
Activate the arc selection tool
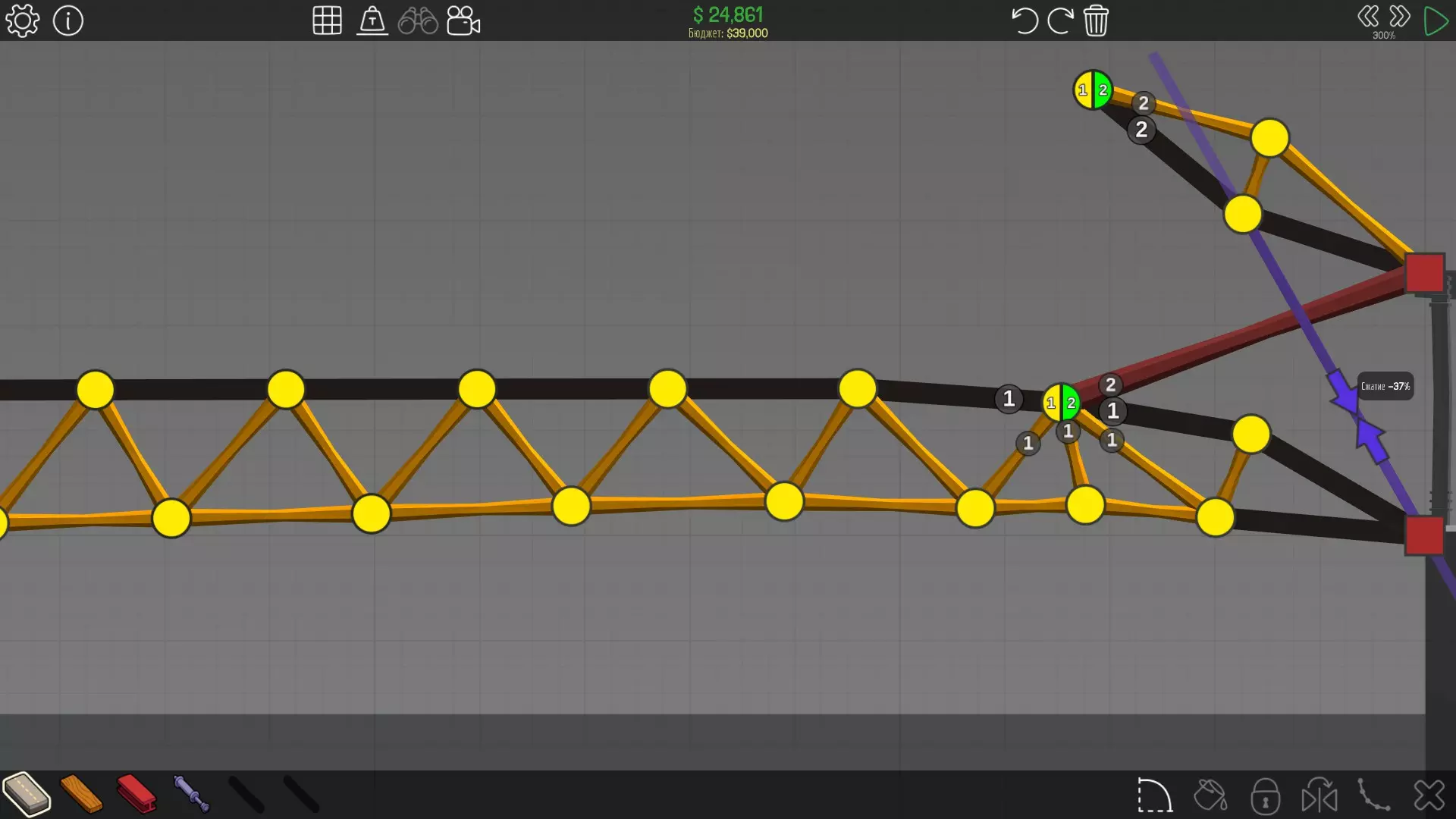click(x=1154, y=795)
